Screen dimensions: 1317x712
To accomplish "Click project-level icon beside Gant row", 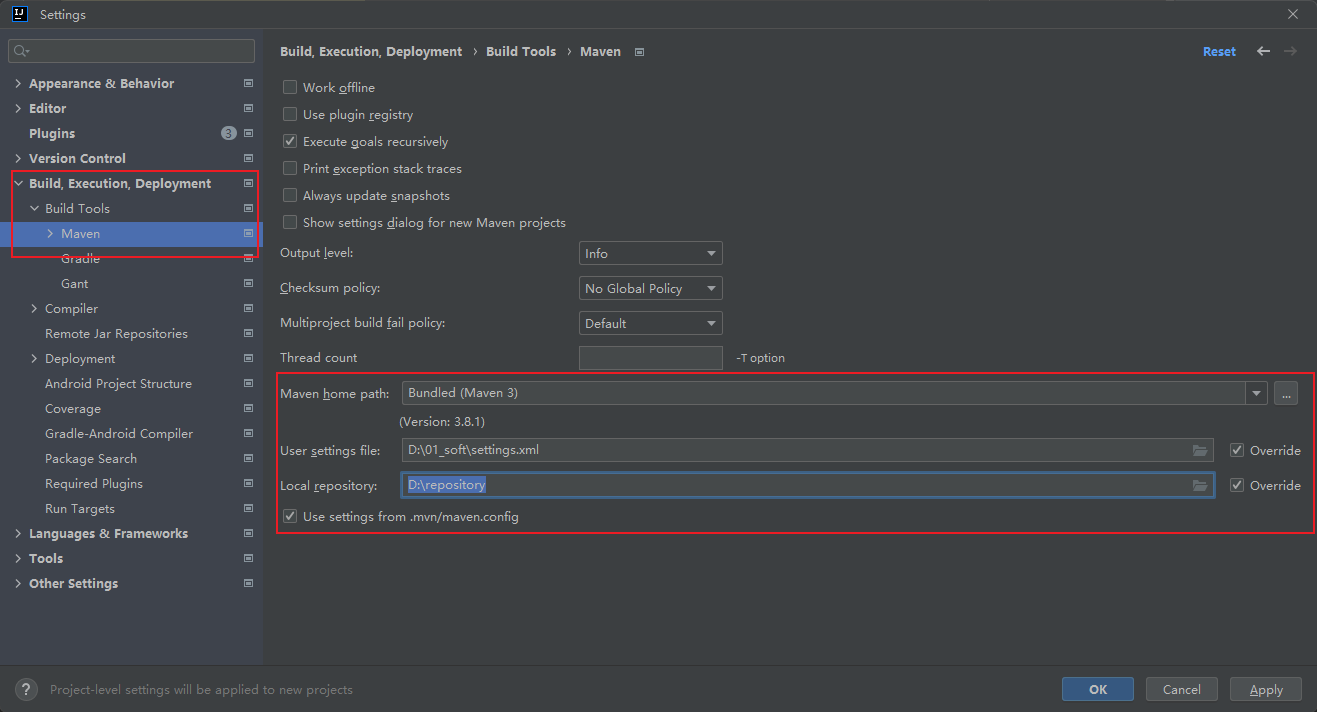I will coord(248,284).
